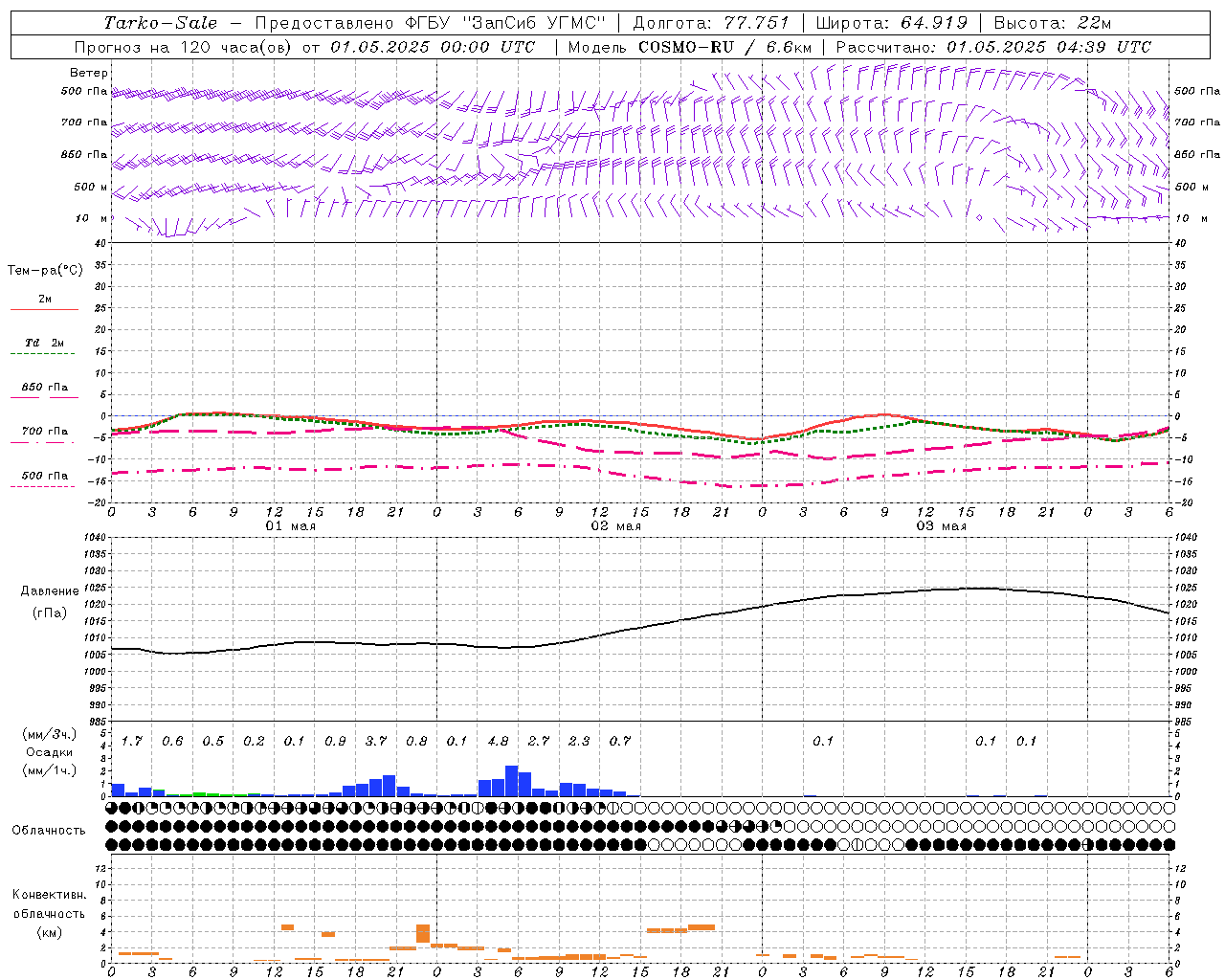Viewport: 1225px width, 980px height.
Task: Click the precipitation value "0.7"
Action: click(x=620, y=742)
